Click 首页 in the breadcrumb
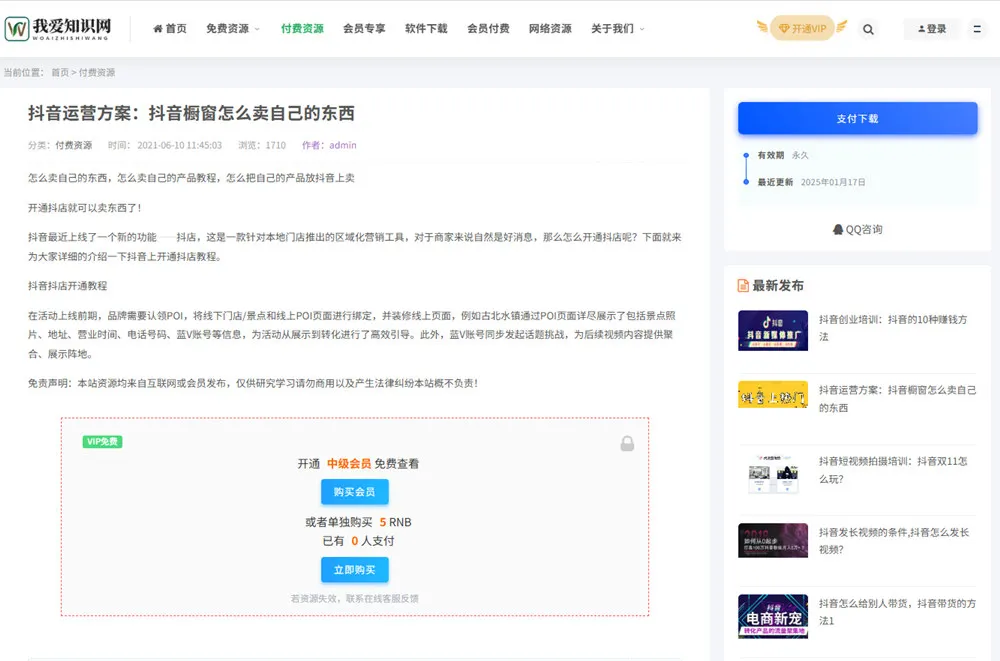The image size is (1000, 661). (60, 73)
